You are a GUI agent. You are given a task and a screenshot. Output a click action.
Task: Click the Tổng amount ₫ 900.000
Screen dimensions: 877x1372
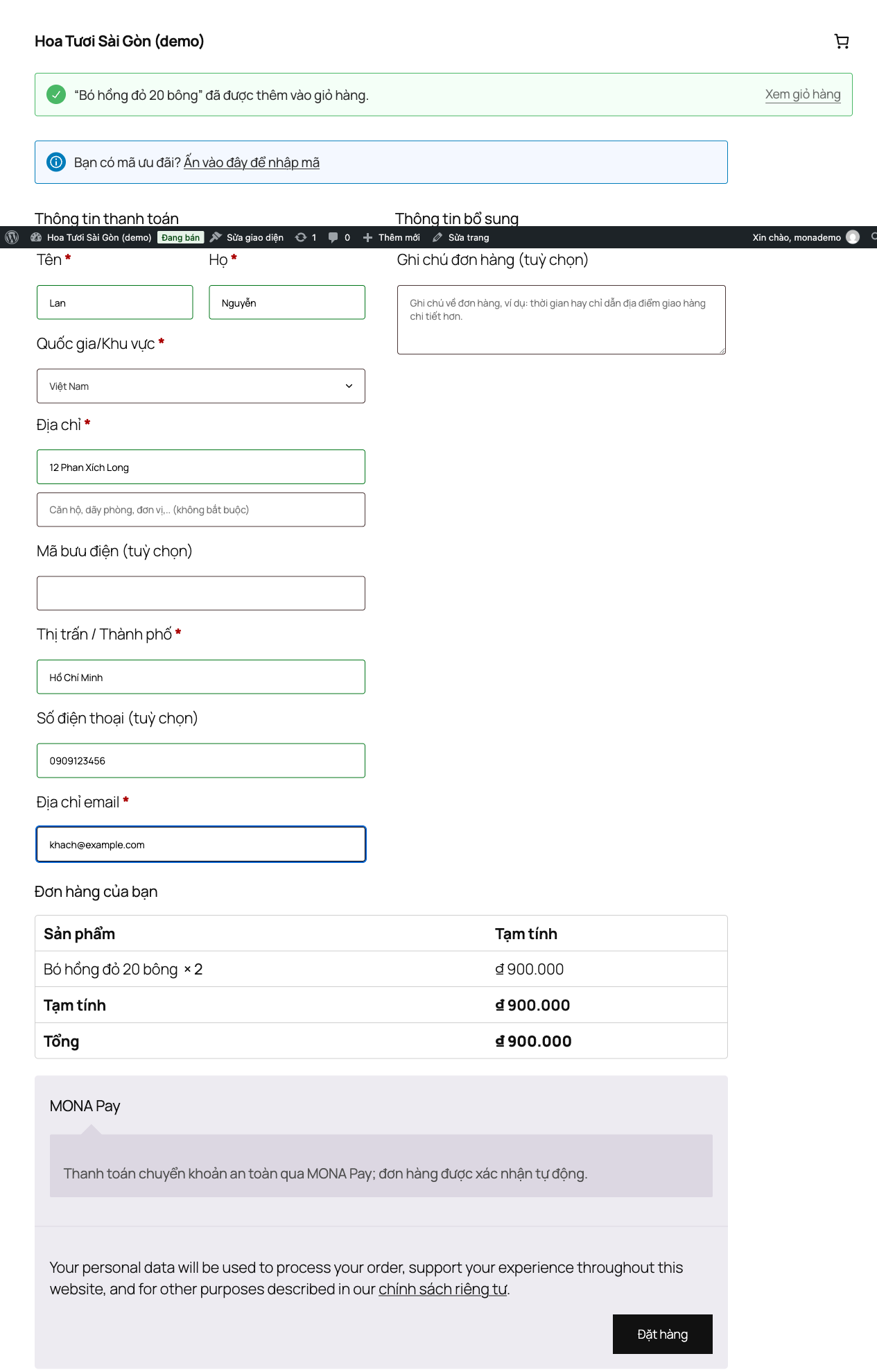[x=533, y=1041]
